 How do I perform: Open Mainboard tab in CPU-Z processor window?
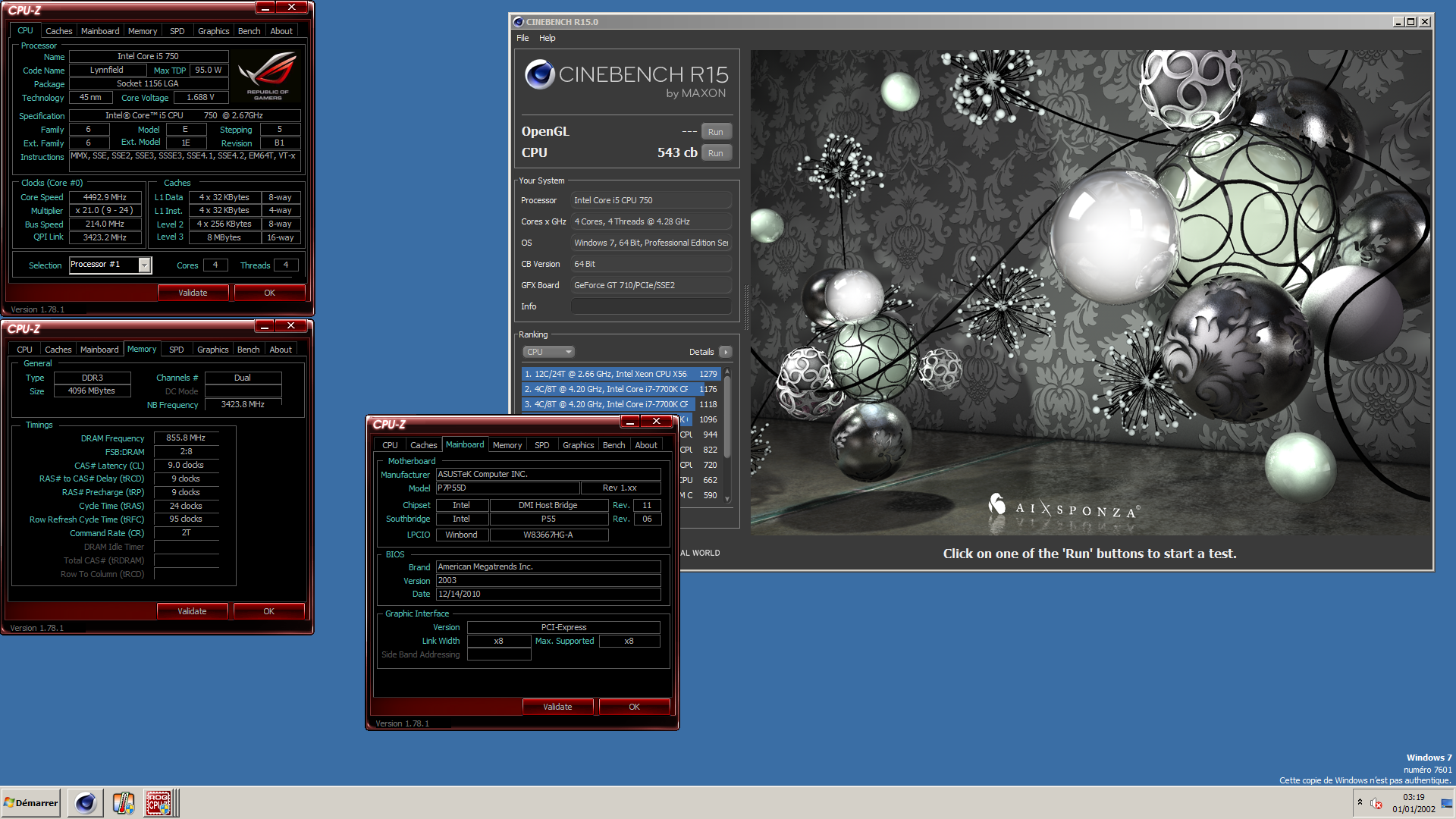click(100, 31)
